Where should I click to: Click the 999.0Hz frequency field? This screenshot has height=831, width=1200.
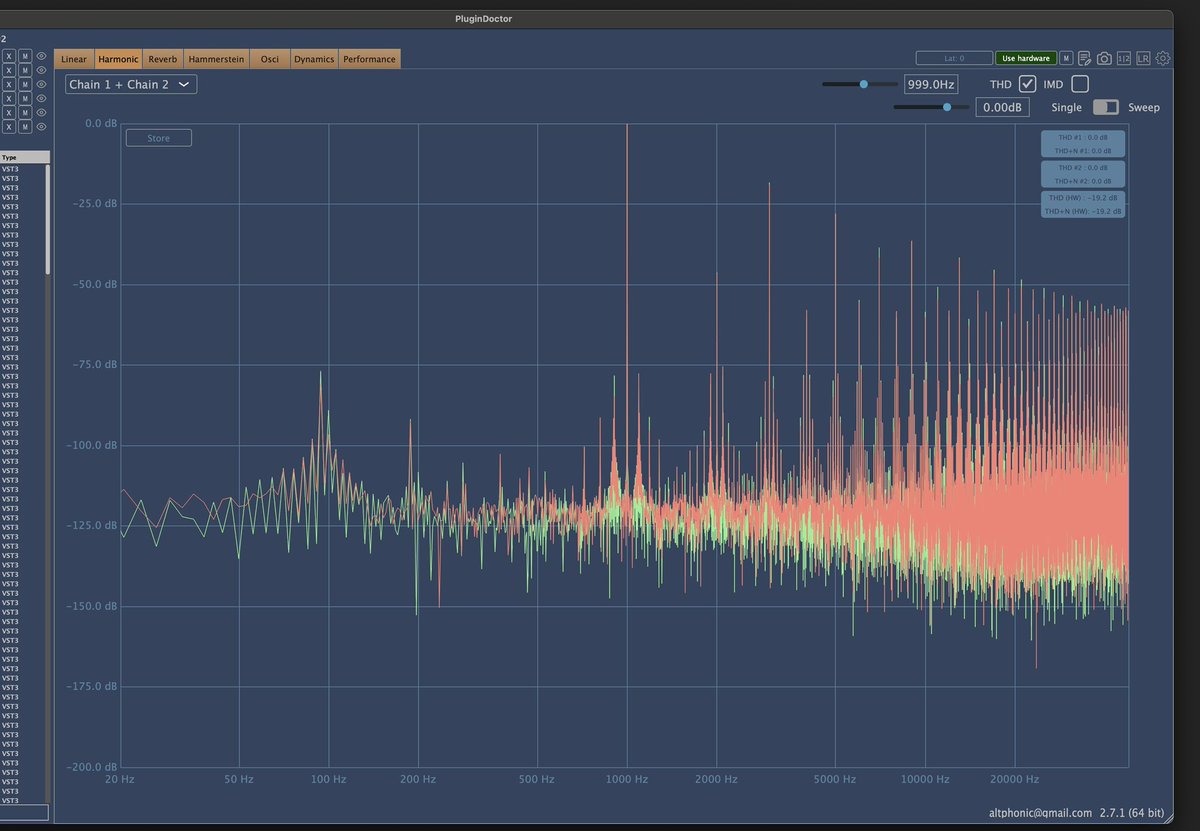932,84
